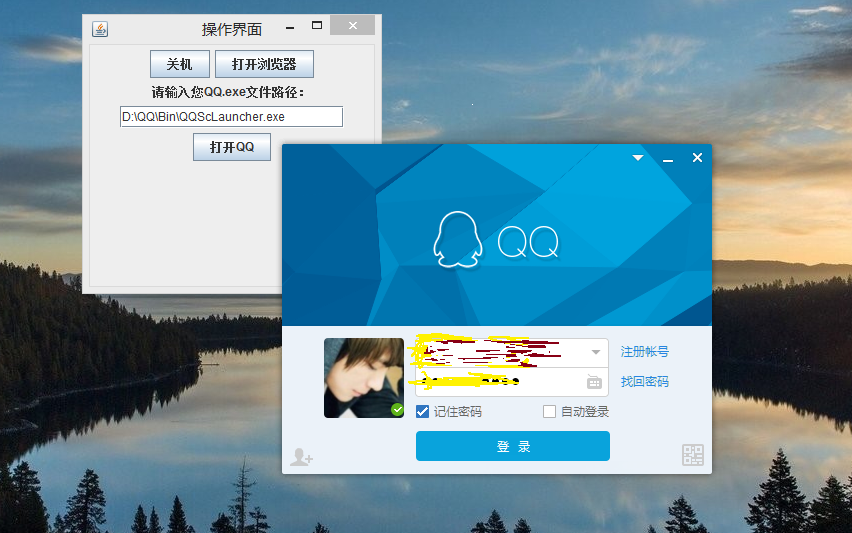
Task: Open browser with 打开浏览器 button
Action: point(264,64)
